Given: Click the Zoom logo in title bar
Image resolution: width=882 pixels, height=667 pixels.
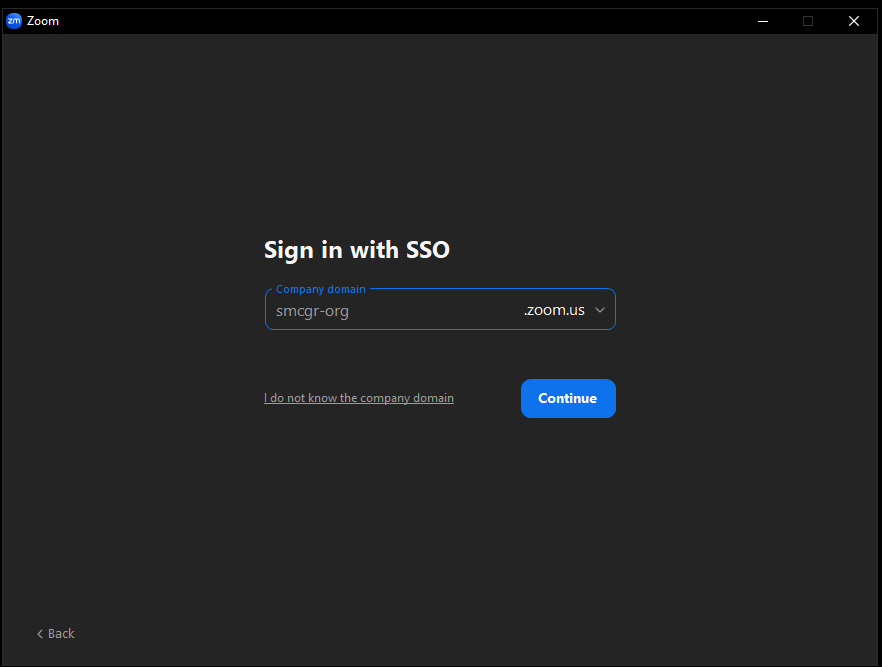Looking at the screenshot, I should (x=14, y=21).
